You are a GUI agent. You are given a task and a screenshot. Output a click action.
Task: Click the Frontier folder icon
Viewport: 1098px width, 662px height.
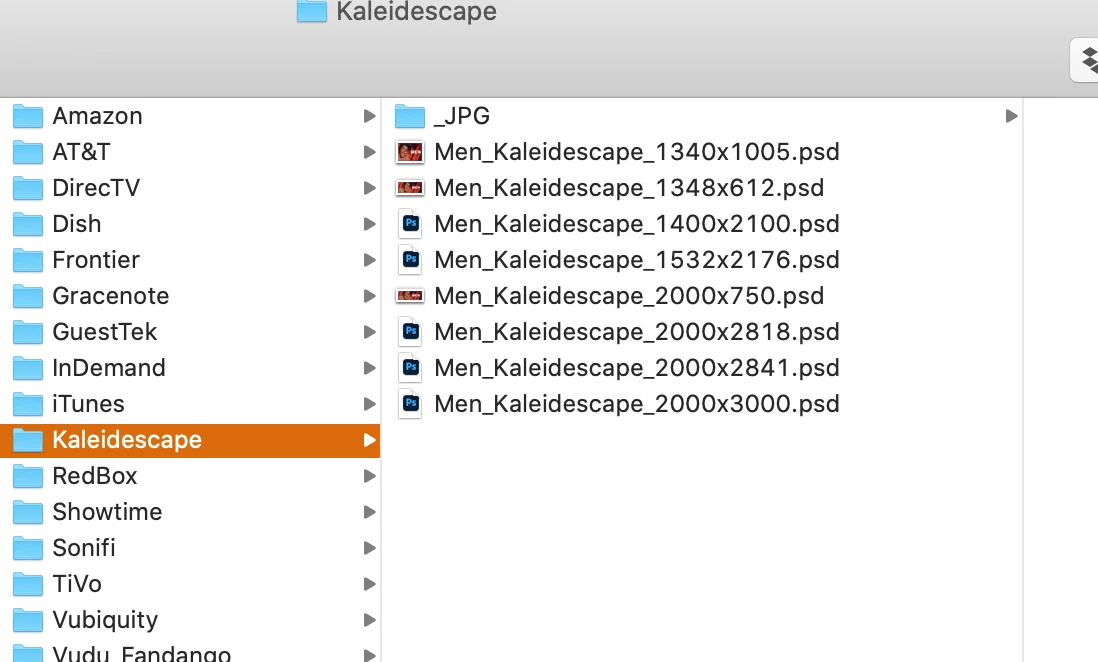point(28,261)
